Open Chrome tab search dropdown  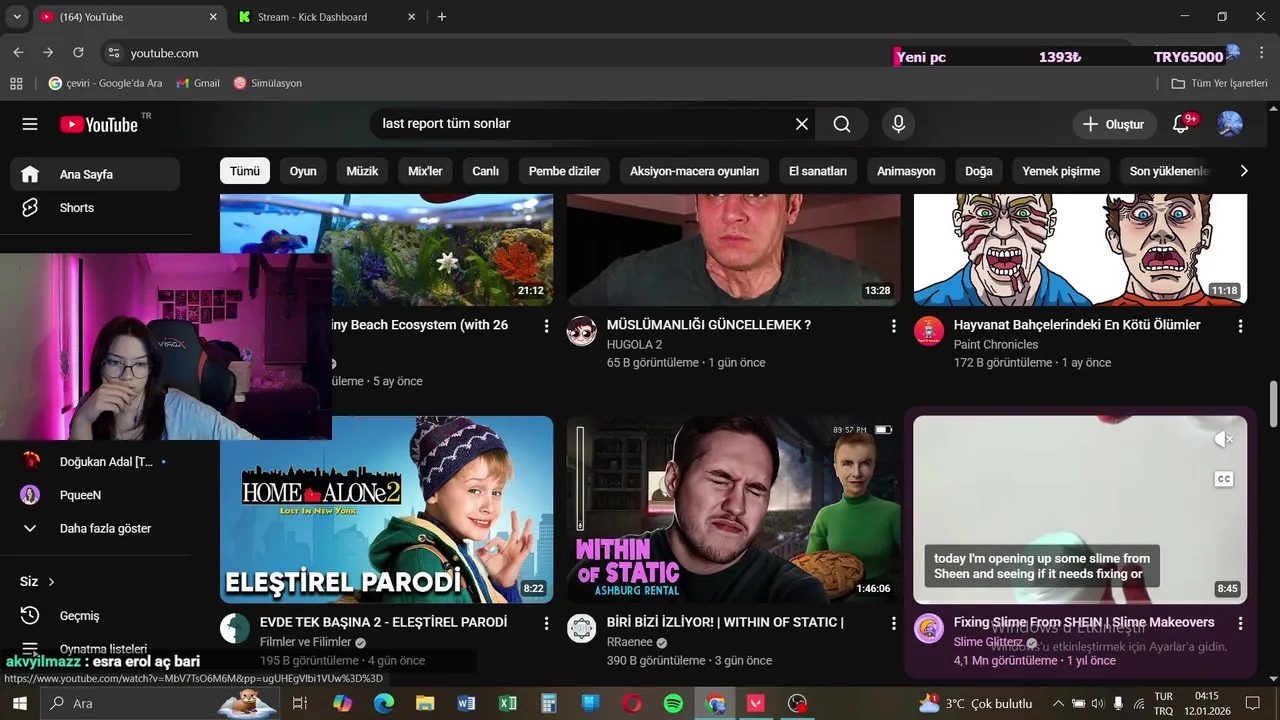pyautogui.click(x=17, y=17)
